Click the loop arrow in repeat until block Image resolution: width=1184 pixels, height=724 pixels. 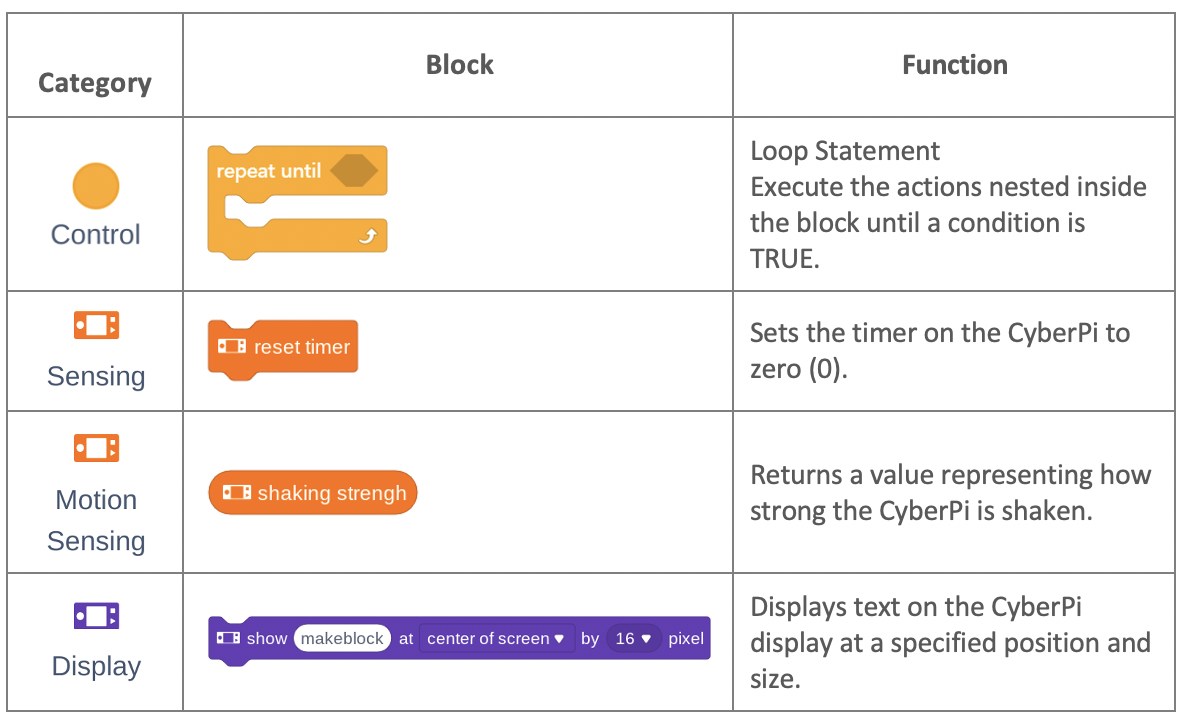click(368, 236)
